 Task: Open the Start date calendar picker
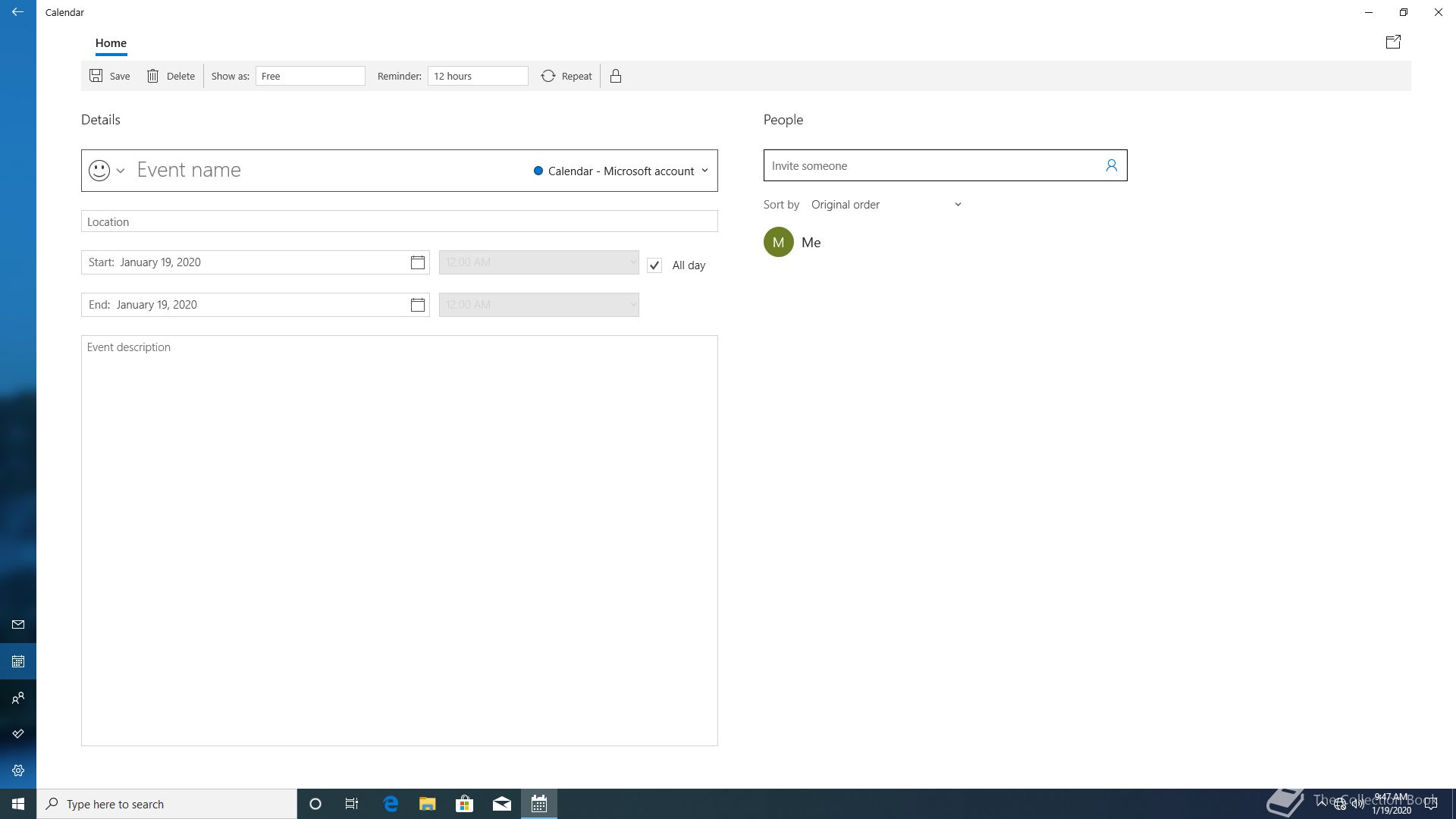pyautogui.click(x=418, y=262)
